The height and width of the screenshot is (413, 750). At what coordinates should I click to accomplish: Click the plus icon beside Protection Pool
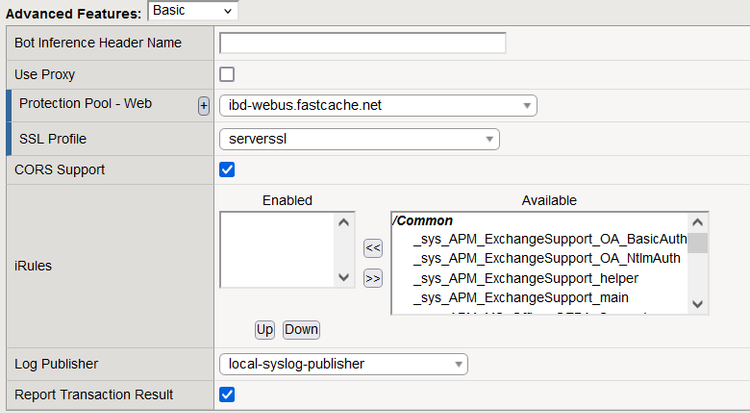point(204,106)
